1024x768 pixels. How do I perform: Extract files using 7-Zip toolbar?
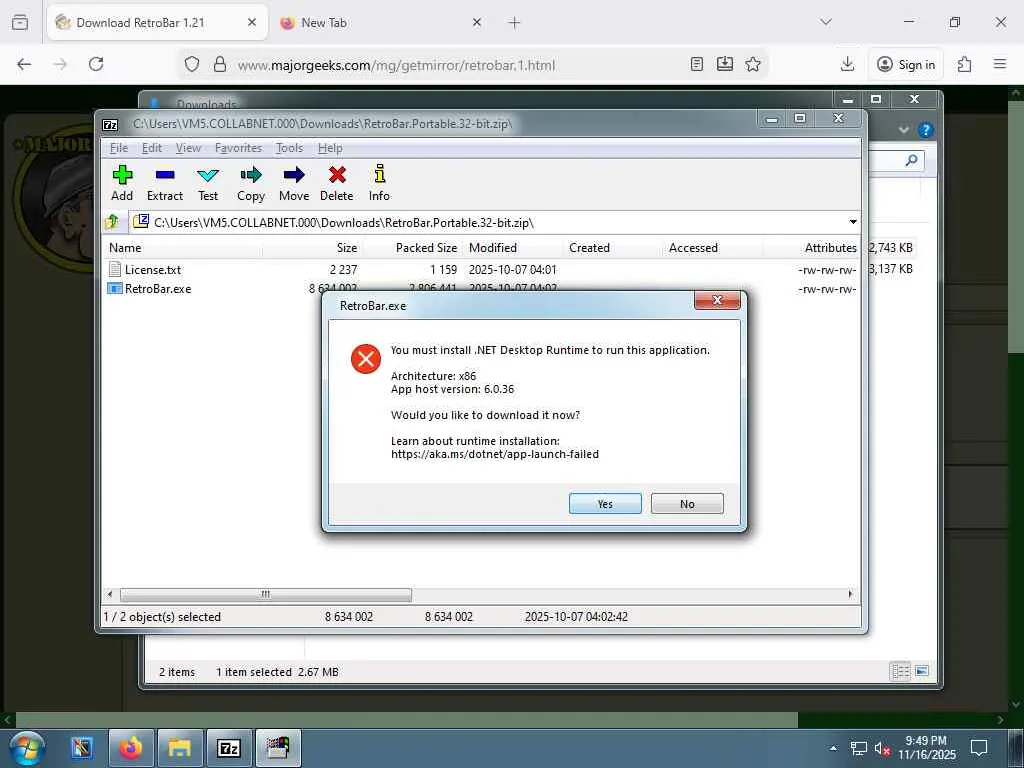click(x=165, y=184)
